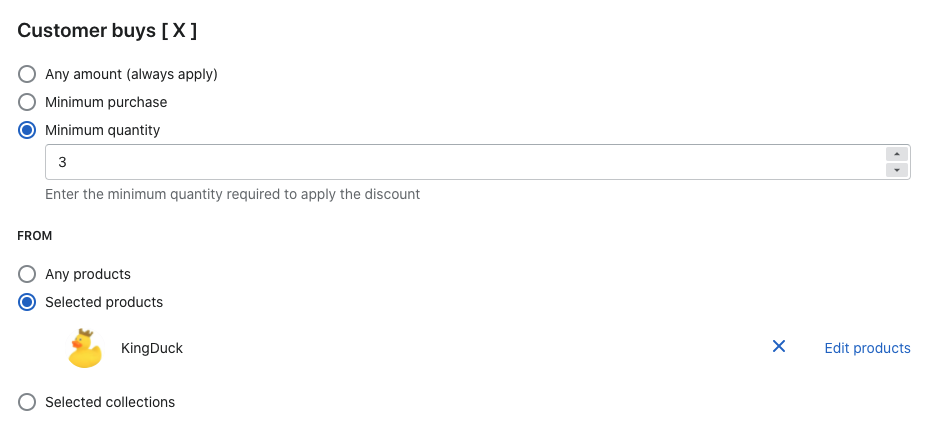Click the 'Customer buys [ X ]' heading
The image size is (929, 431).
(x=107, y=30)
